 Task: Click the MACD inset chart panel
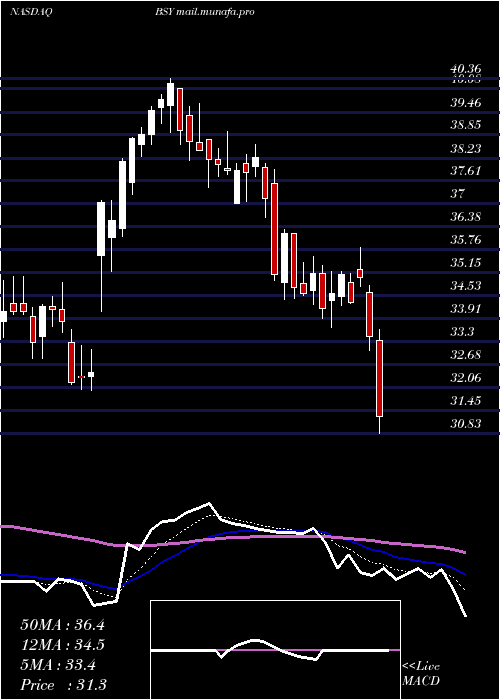pyautogui.click(x=275, y=650)
